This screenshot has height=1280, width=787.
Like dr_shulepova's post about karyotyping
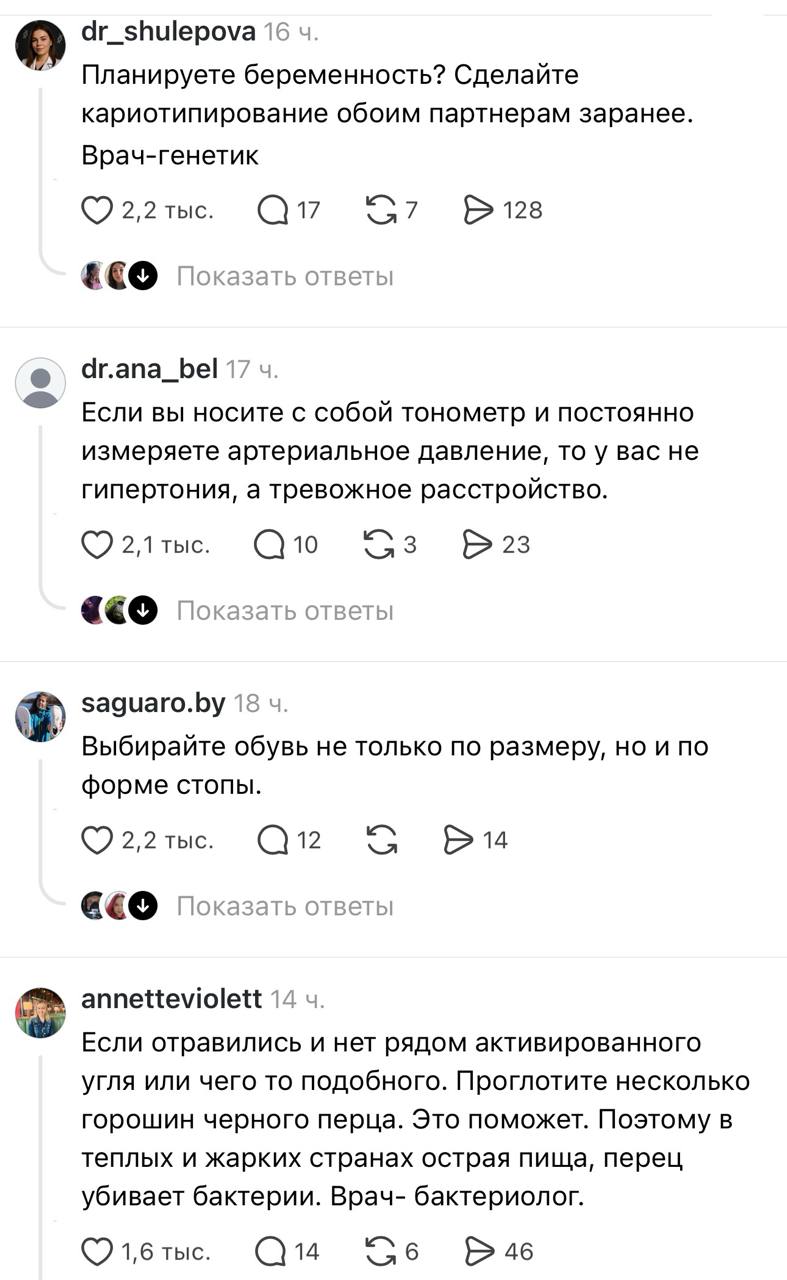97,210
